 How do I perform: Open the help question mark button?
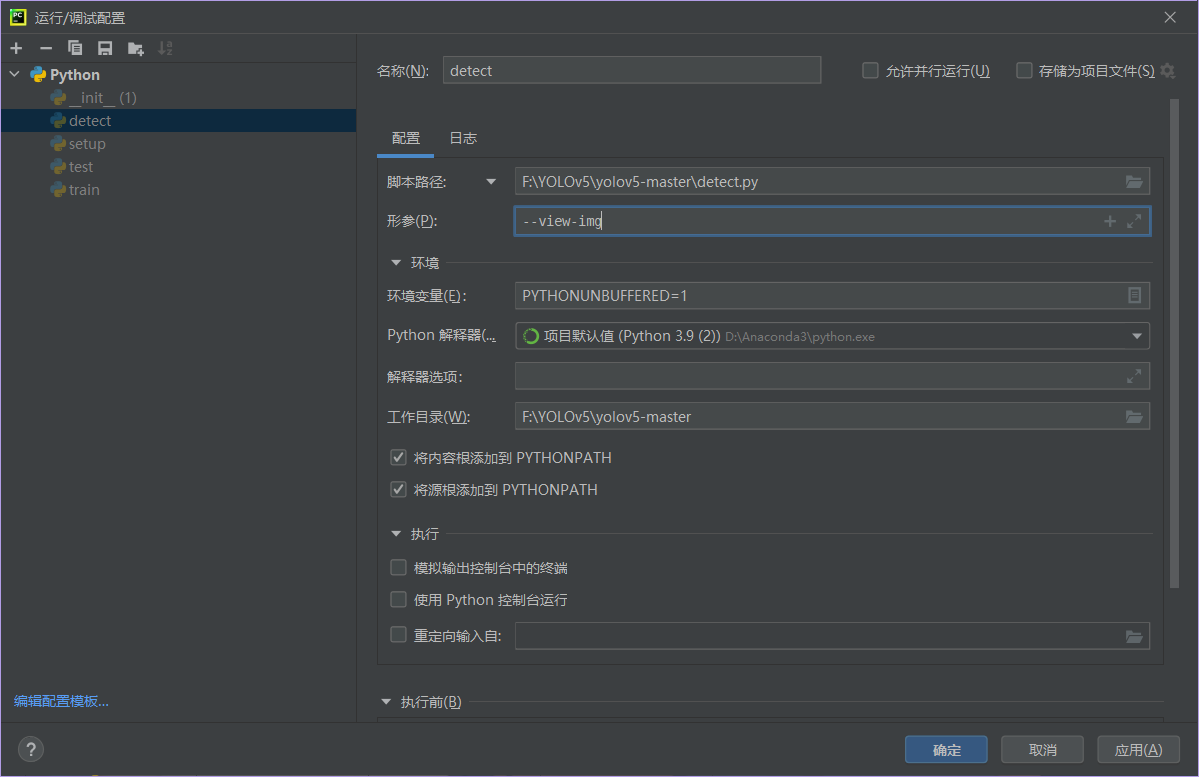pyautogui.click(x=31, y=749)
